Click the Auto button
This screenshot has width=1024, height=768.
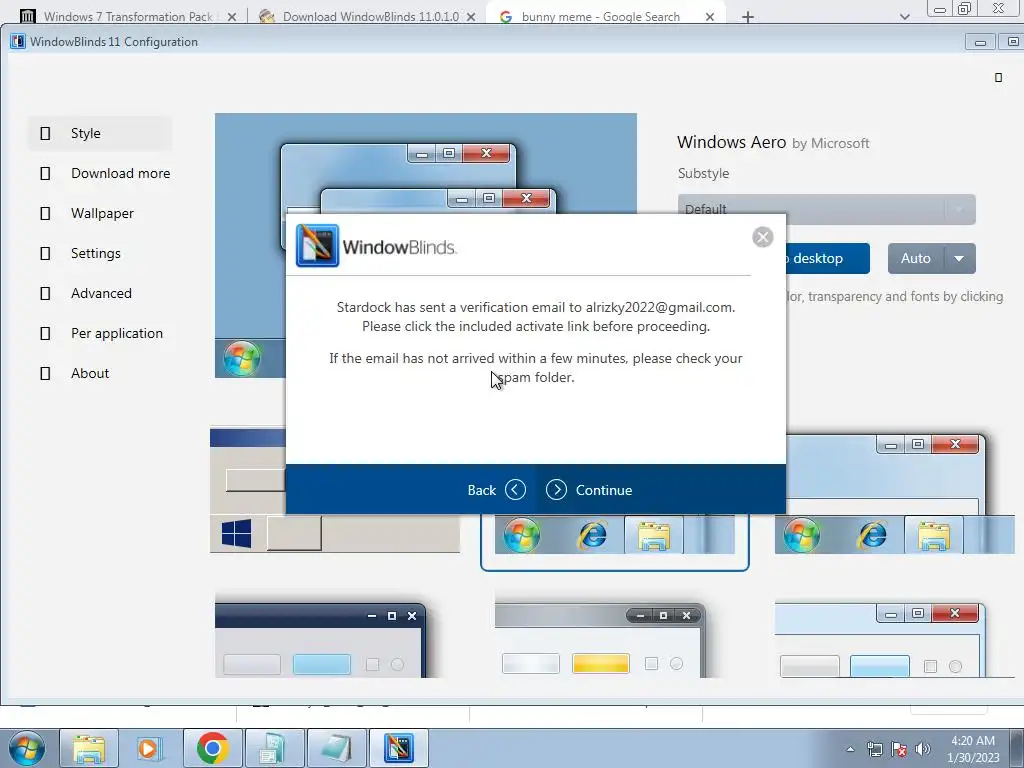[x=916, y=259]
